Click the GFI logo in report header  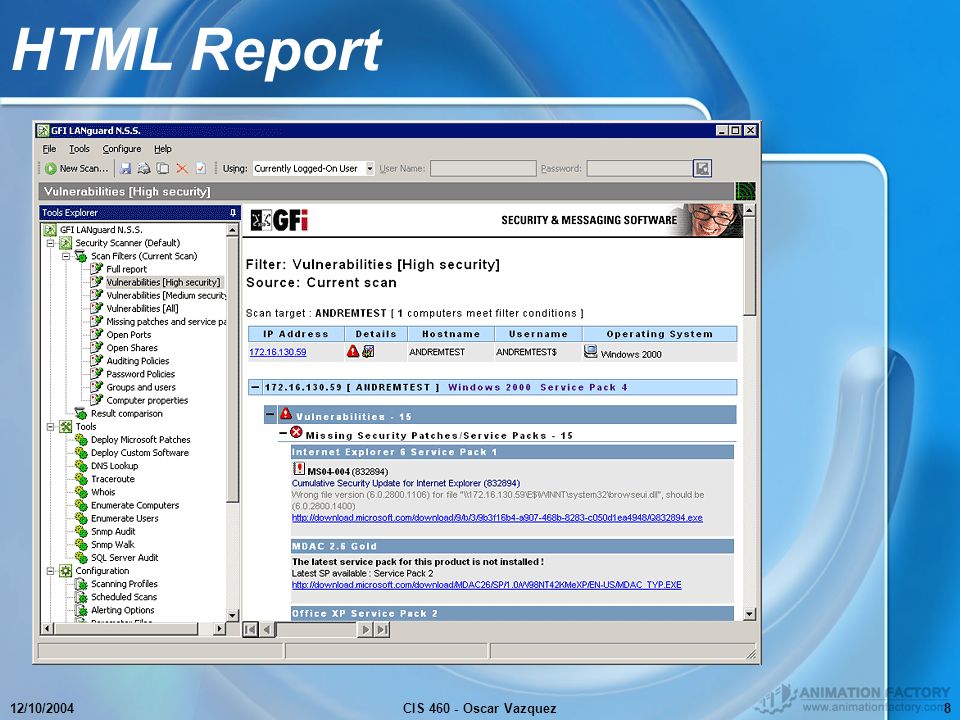[279, 220]
